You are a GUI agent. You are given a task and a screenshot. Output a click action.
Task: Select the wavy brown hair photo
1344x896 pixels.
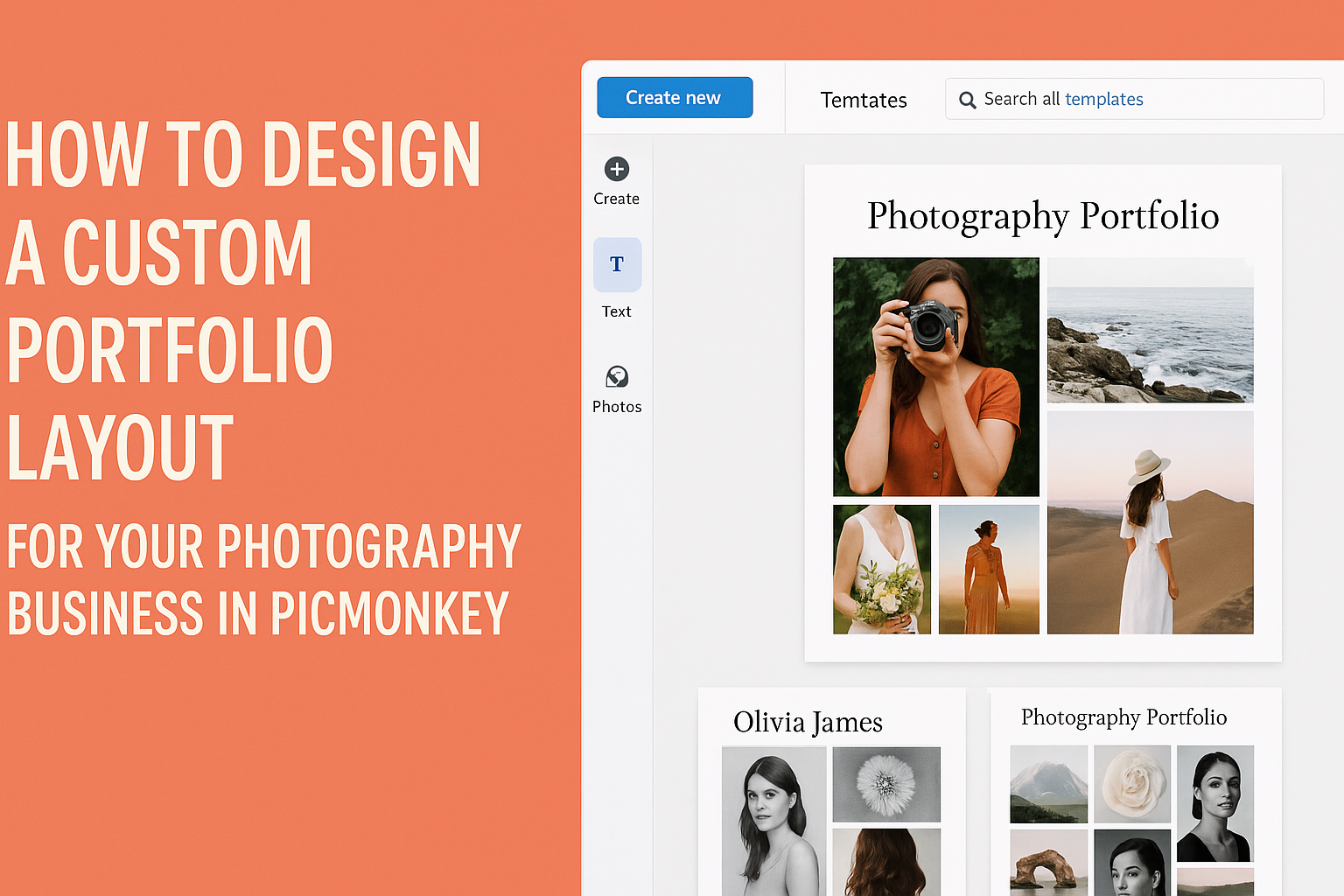click(x=886, y=862)
